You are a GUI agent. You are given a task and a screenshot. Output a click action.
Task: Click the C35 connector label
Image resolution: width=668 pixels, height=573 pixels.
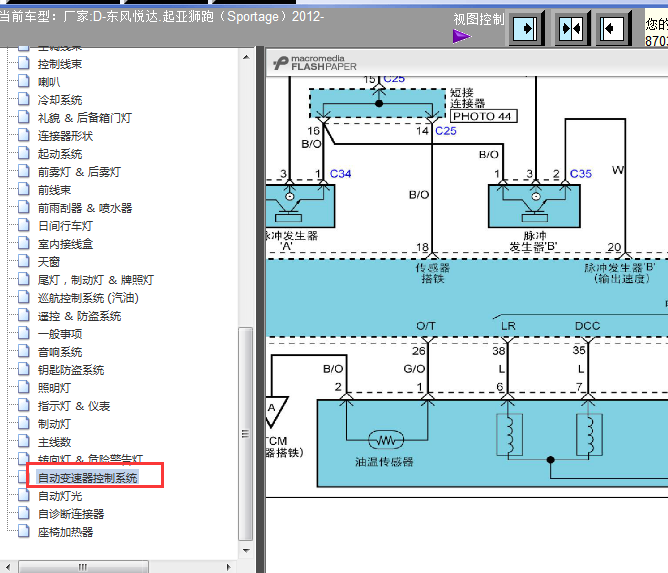click(581, 173)
